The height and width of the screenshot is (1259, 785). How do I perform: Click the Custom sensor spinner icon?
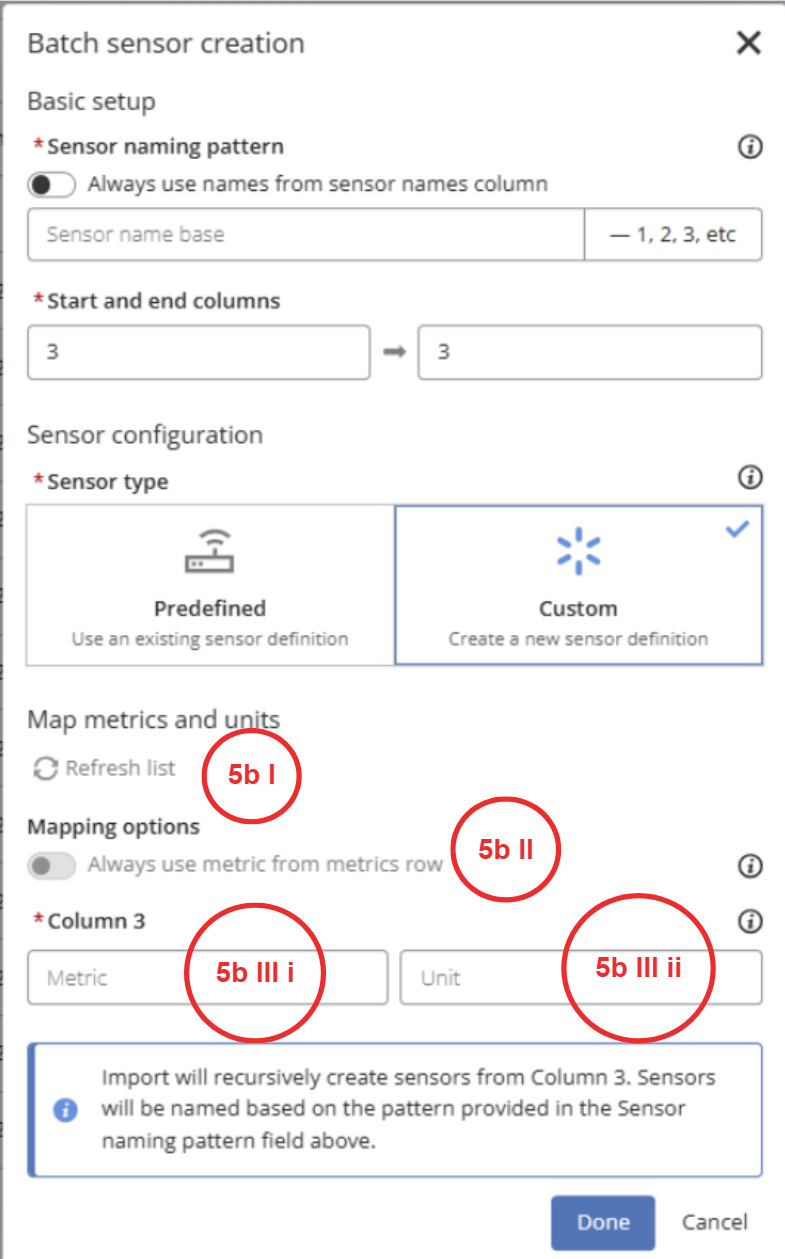point(578,551)
